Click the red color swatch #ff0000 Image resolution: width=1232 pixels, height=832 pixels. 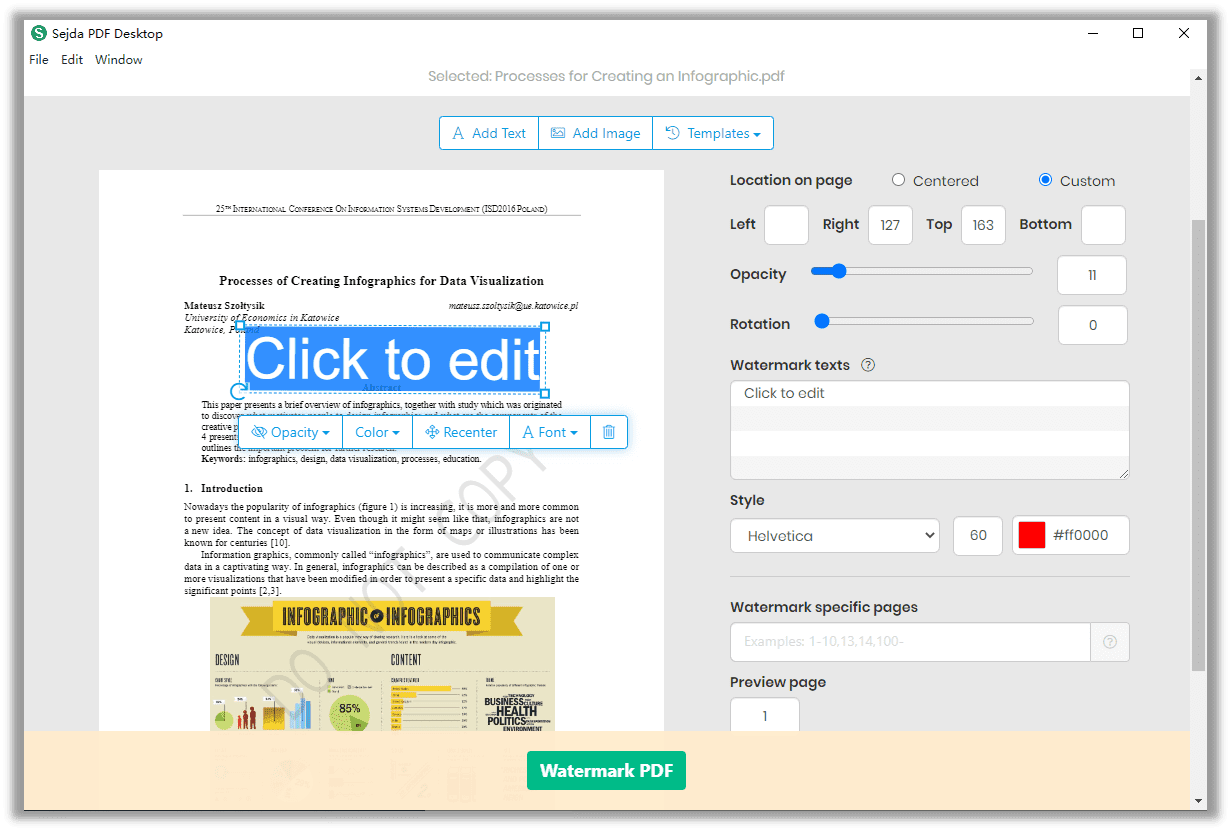(1032, 535)
